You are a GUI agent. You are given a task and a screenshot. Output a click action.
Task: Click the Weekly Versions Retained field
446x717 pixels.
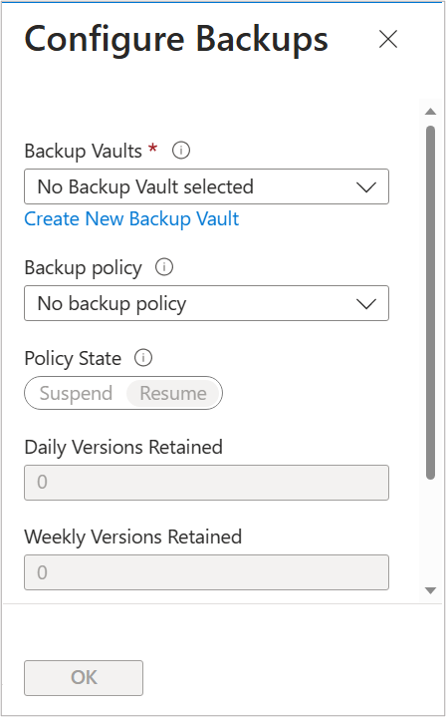click(206, 573)
